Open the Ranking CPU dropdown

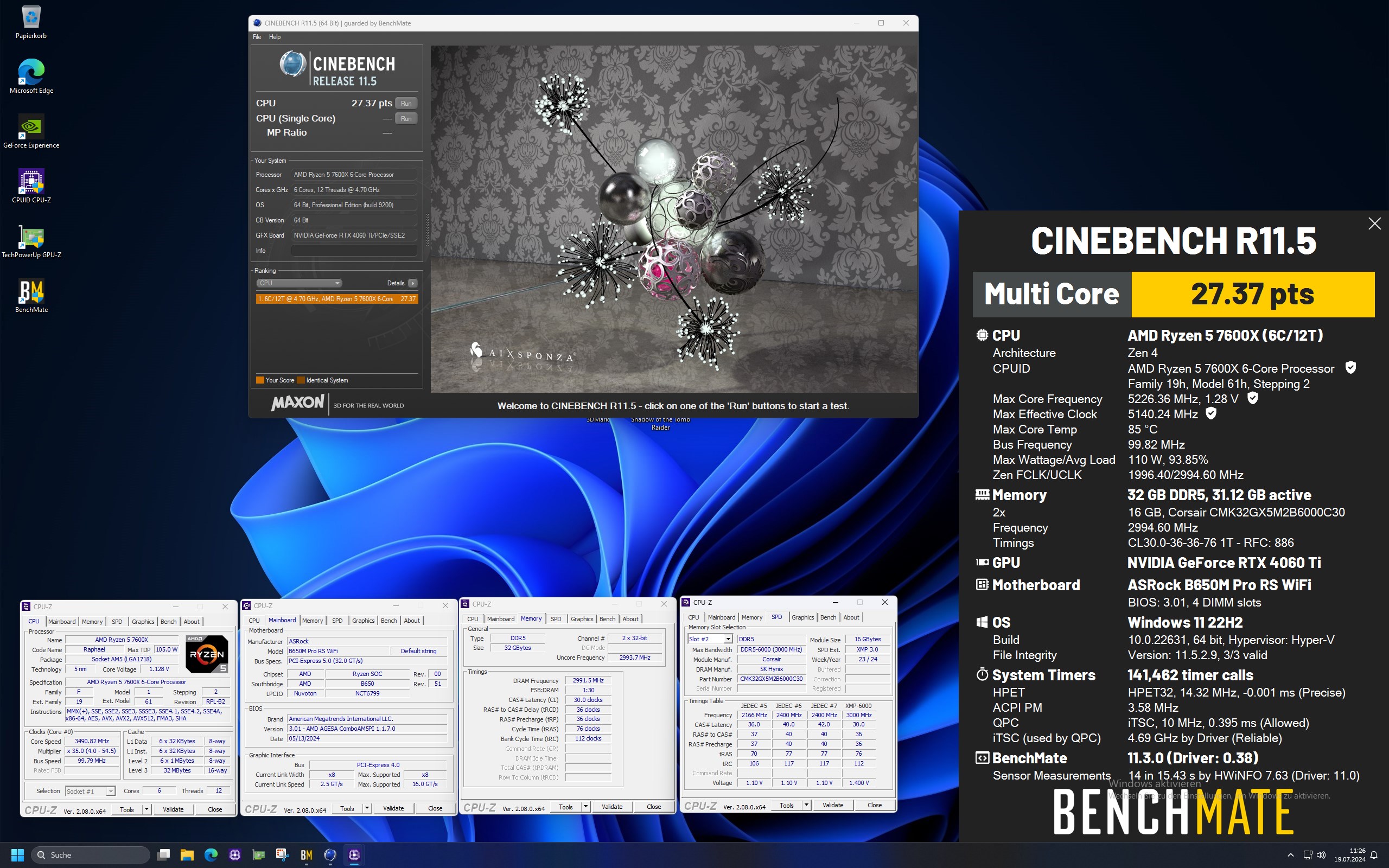coord(299,283)
